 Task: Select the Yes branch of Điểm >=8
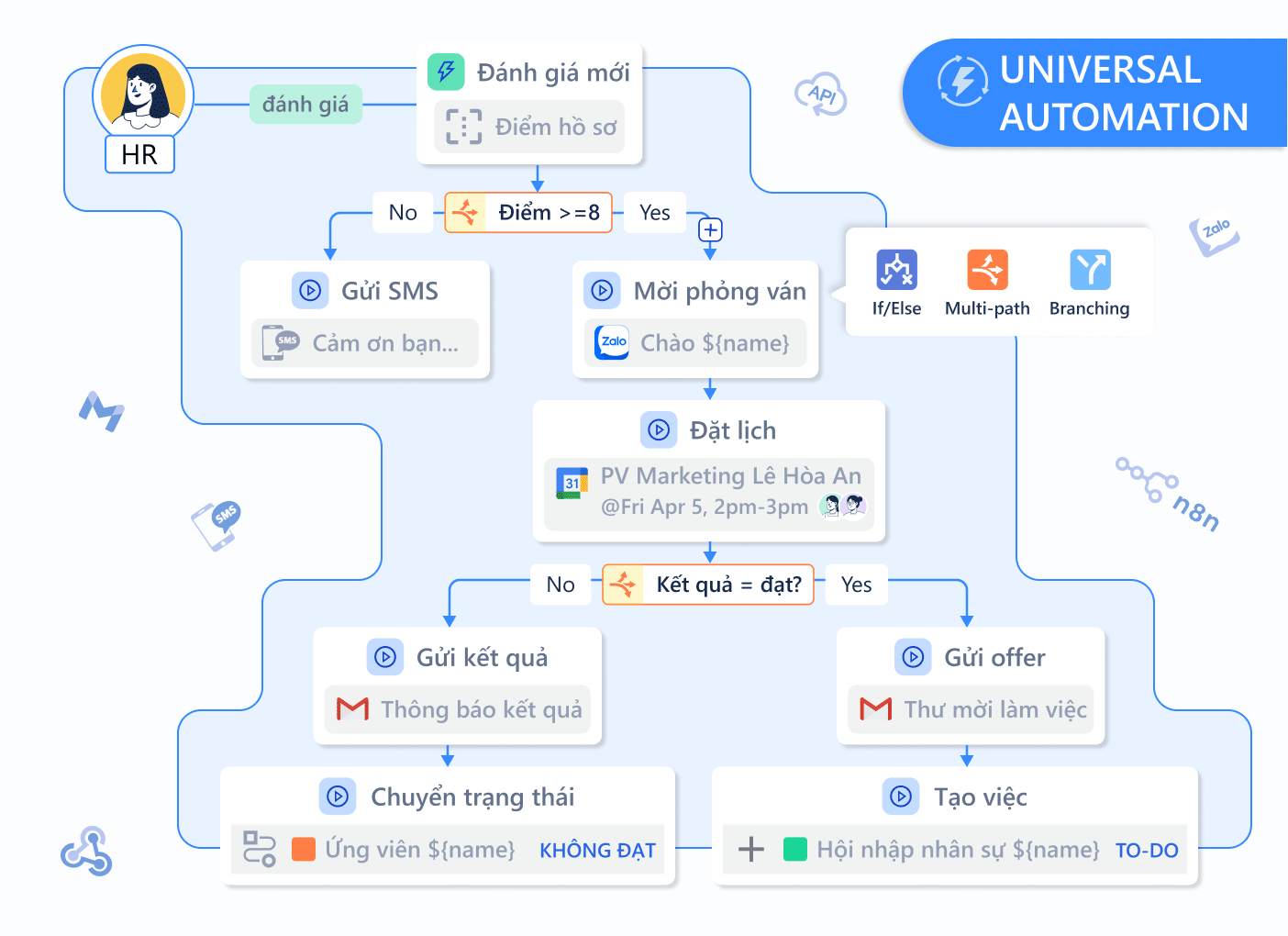(x=655, y=213)
